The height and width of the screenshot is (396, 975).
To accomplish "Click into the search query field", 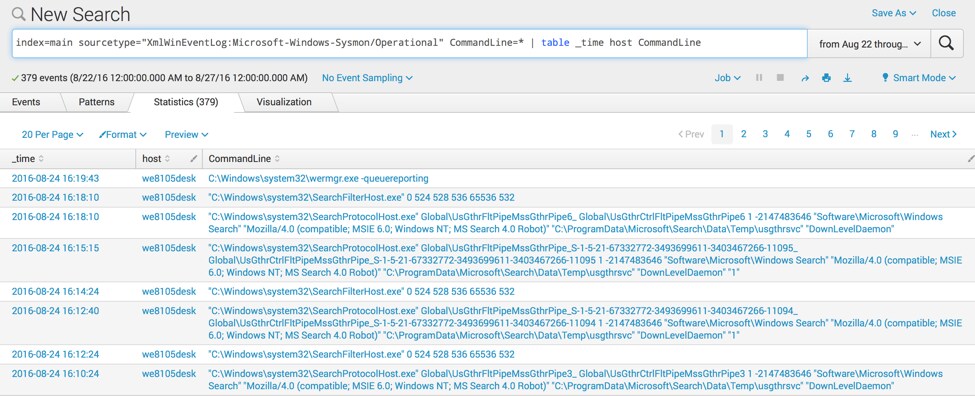I will [410, 44].
